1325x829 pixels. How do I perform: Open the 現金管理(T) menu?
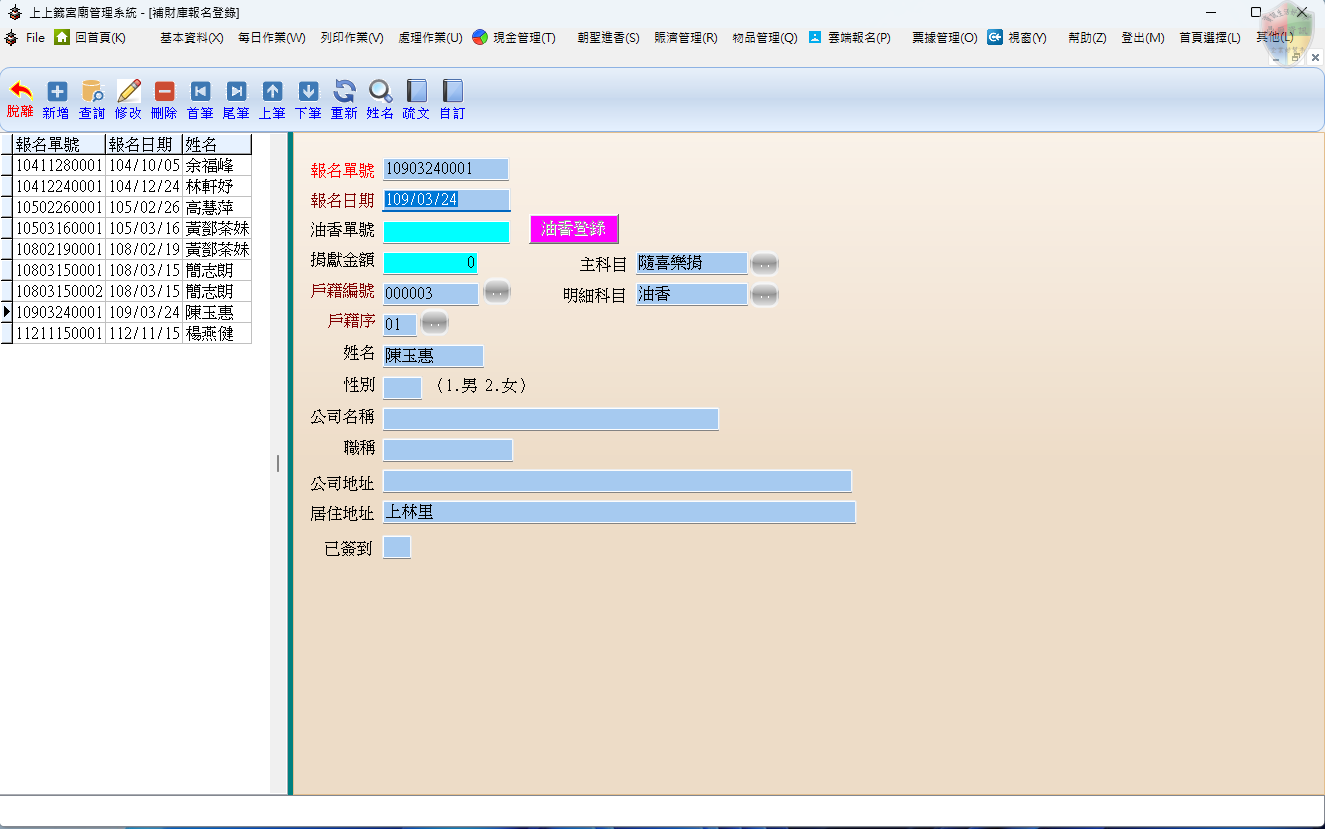tap(514, 38)
